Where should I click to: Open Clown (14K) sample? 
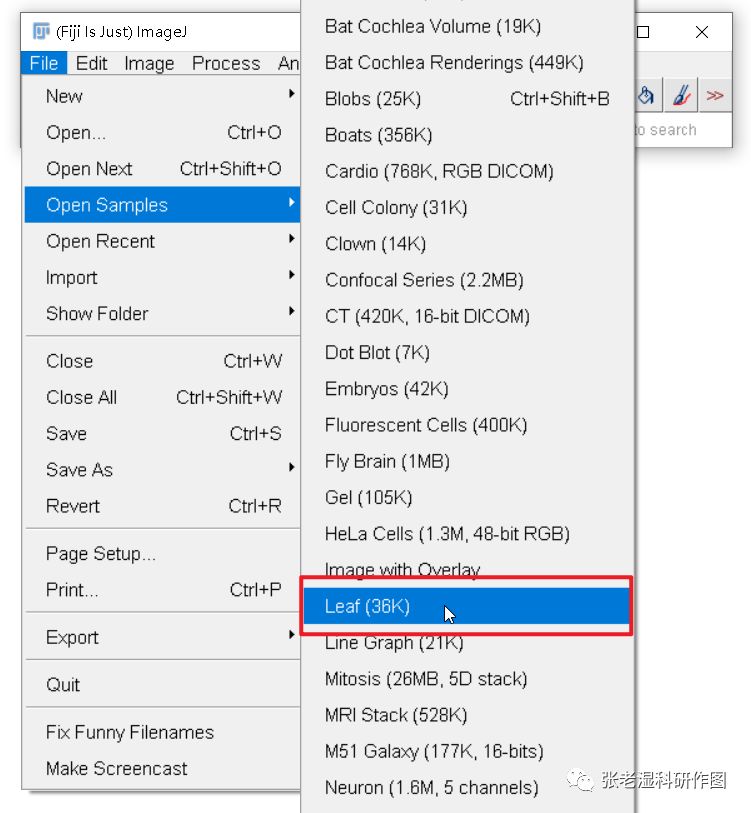click(x=467, y=244)
